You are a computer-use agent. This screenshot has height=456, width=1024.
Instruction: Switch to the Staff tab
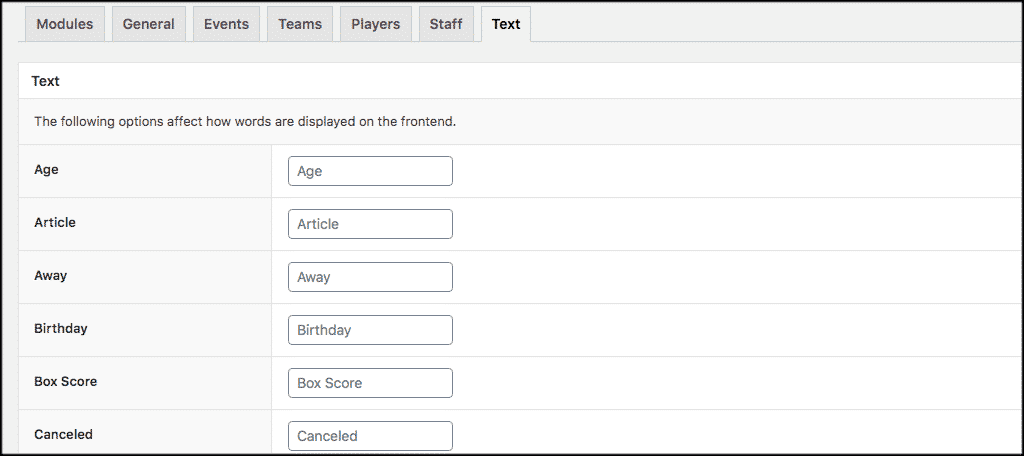tap(446, 24)
